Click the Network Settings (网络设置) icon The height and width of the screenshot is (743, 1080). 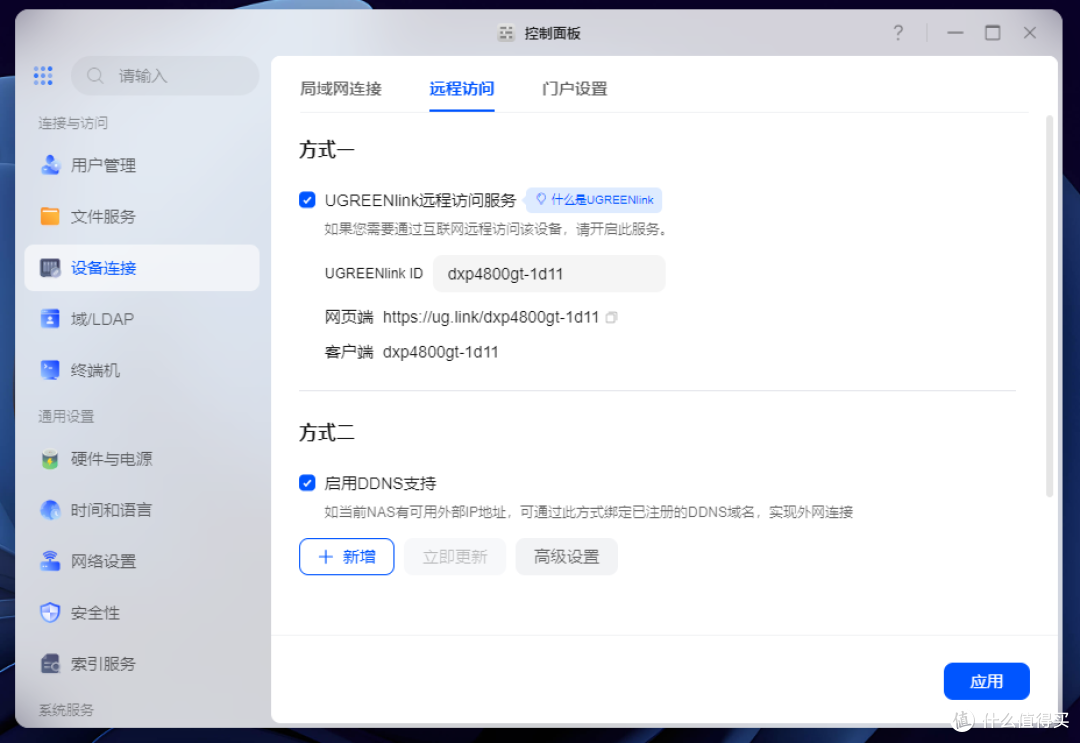[50, 561]
